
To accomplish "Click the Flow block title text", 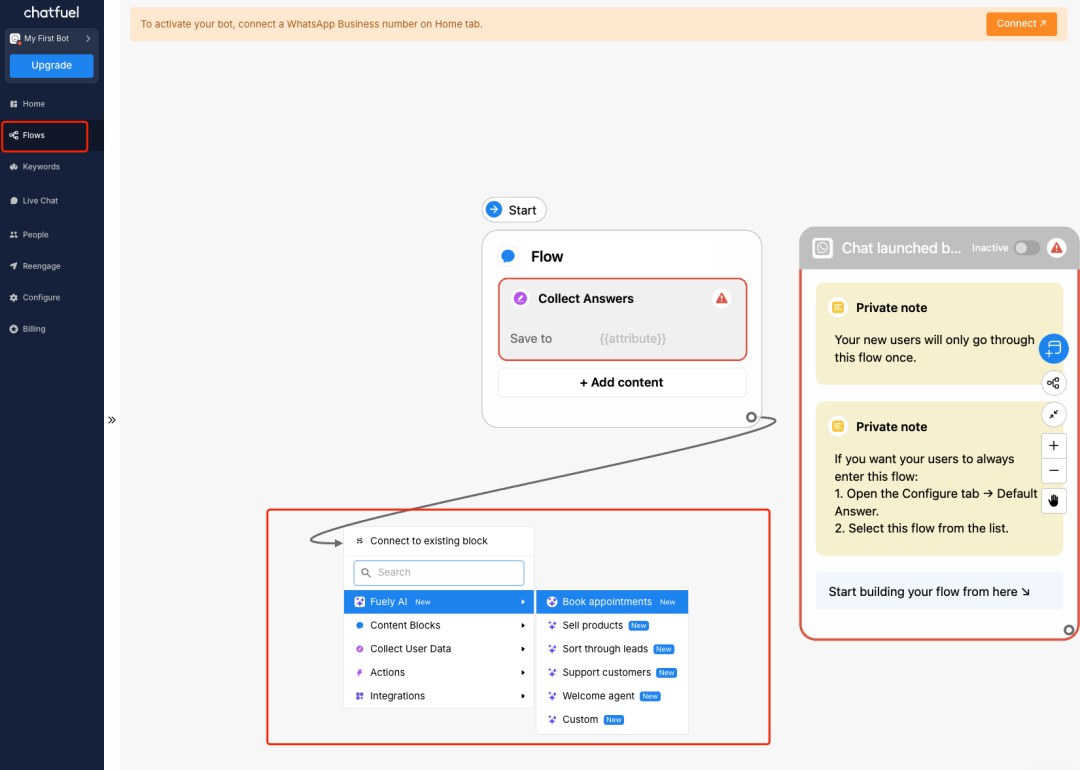I will coord(547,256).
